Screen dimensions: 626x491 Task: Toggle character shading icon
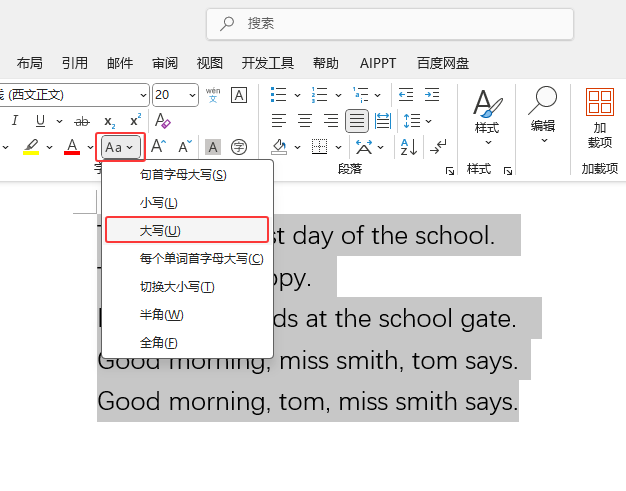(213, 147)
